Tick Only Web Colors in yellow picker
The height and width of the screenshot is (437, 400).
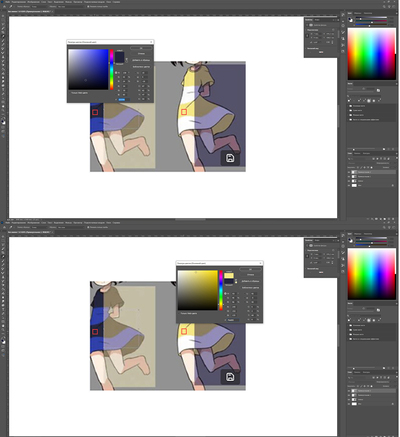[x=179, y=313]
